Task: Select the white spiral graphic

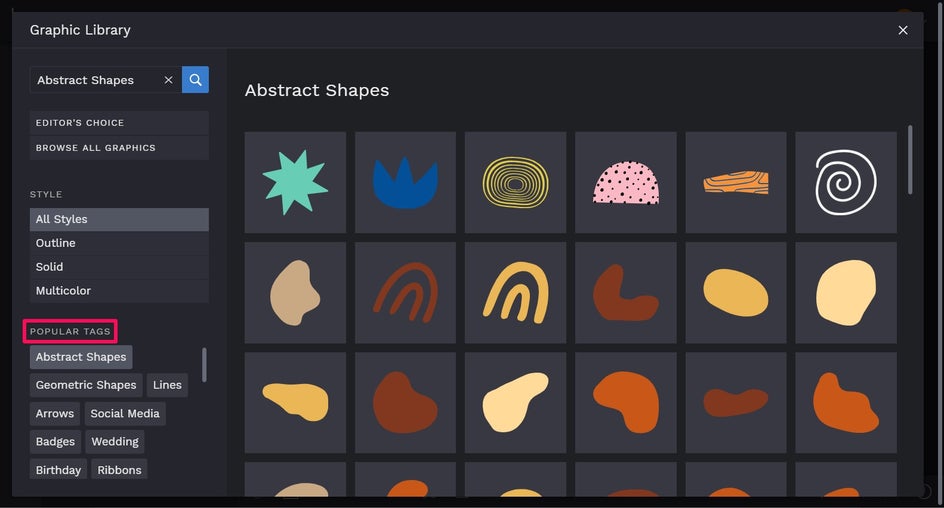Action: (846, 182)
